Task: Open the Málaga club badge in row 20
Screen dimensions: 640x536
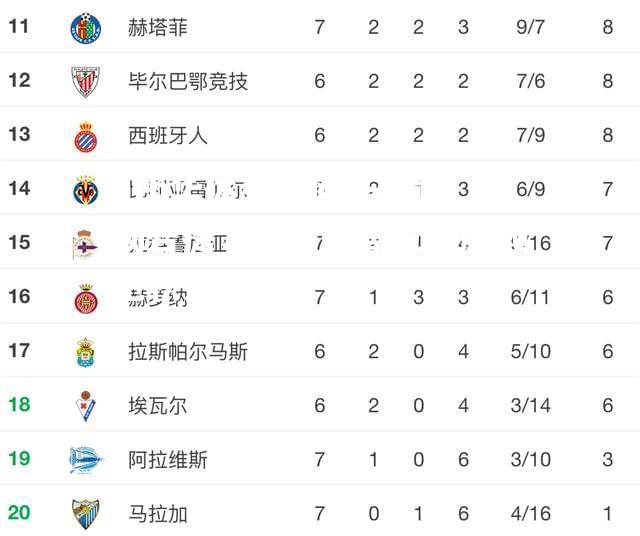Action: pos(86,514)
